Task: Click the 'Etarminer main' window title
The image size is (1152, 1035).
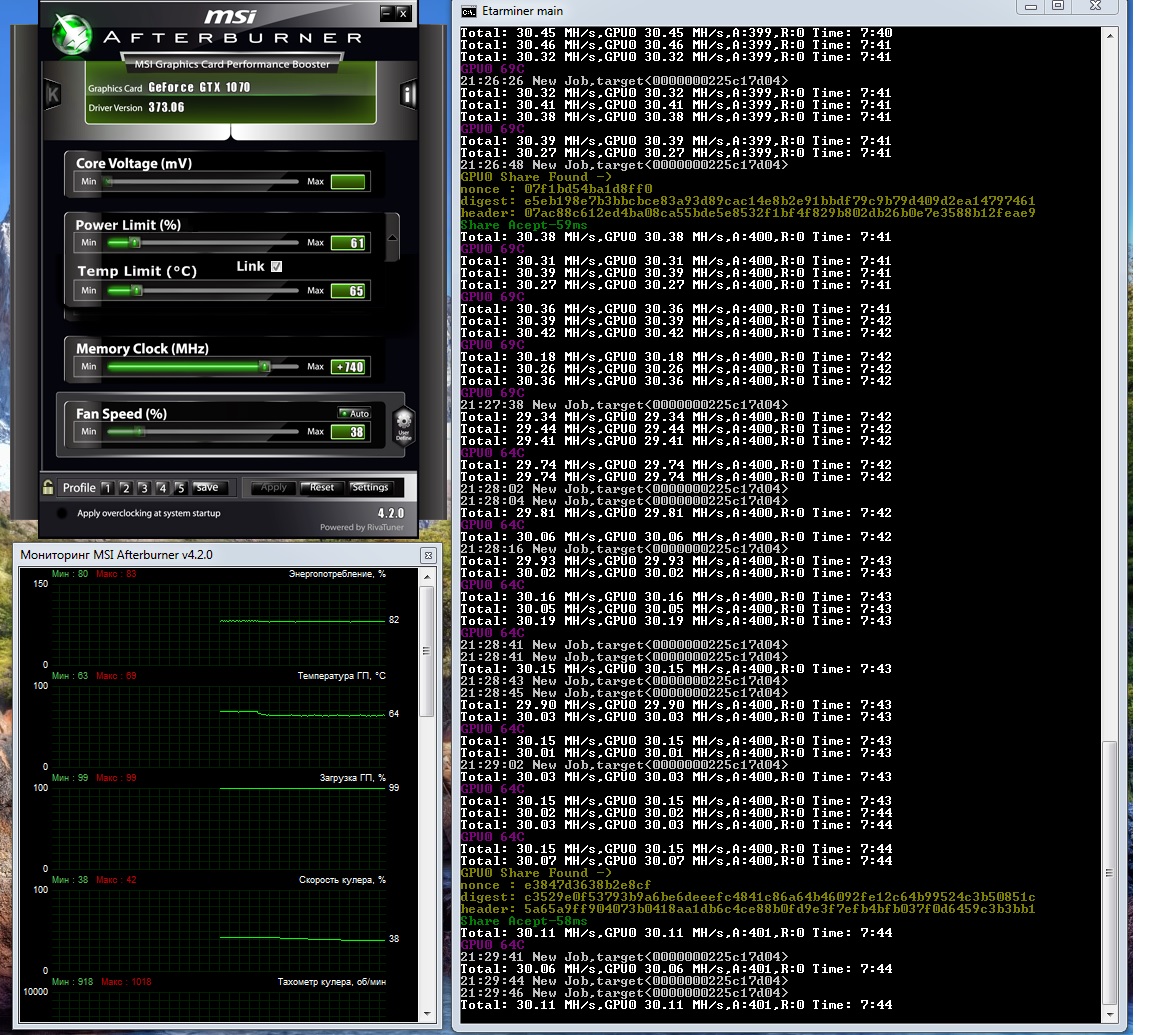Action: pyautogui.click(x=522, y=11)
